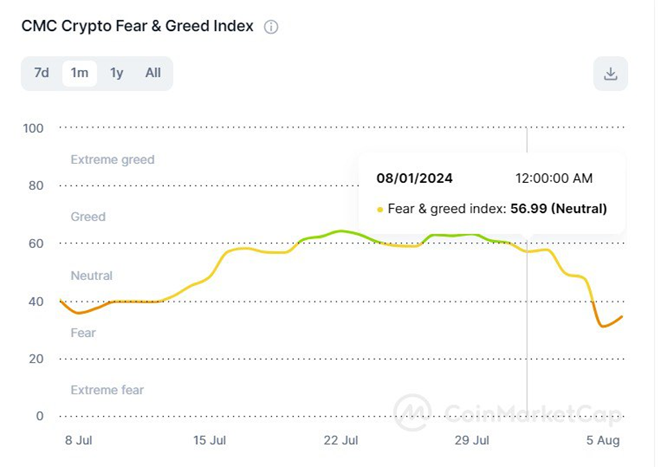The height and width of the screenshot is (467, 661).
Task: Click the info icon beside the chart title
Action: [271, 27]
